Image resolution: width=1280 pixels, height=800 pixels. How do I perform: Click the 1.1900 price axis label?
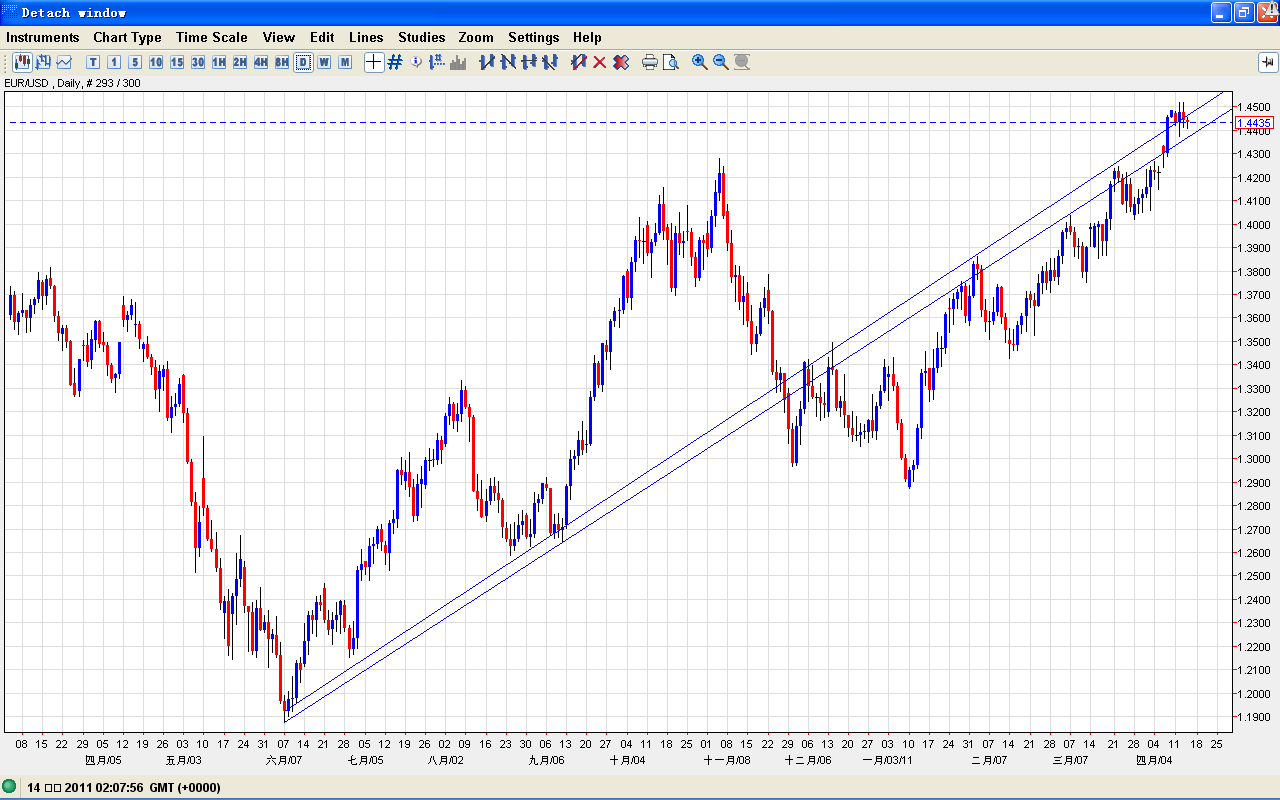click(x=1256, y=717)
